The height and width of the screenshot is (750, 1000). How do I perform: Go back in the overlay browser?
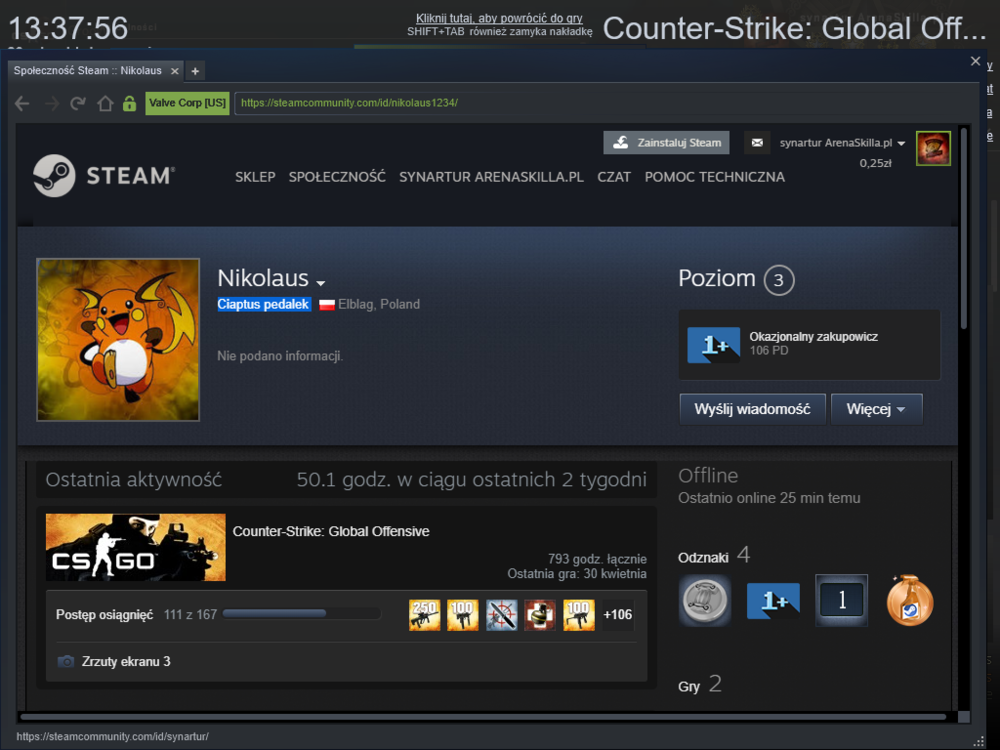(22, 103)
